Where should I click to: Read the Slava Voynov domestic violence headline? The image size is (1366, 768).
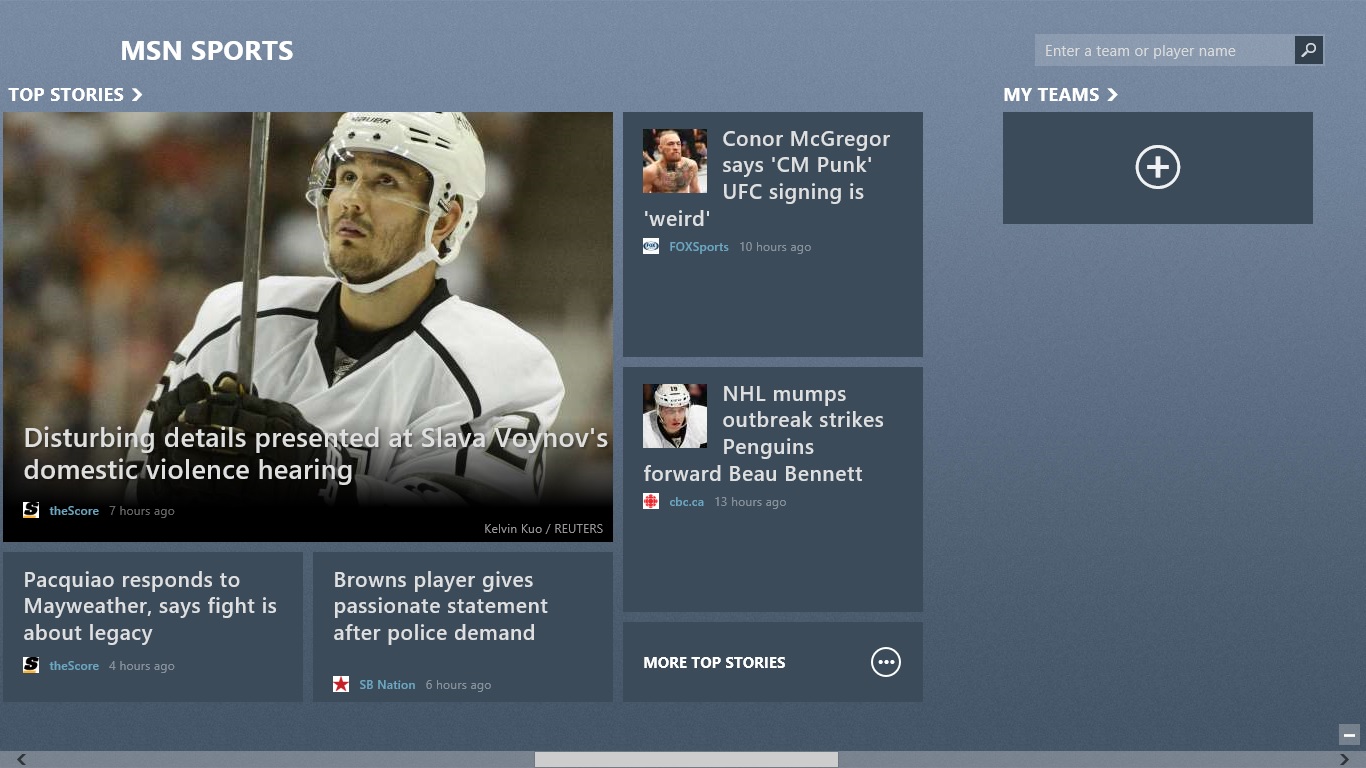316,454
